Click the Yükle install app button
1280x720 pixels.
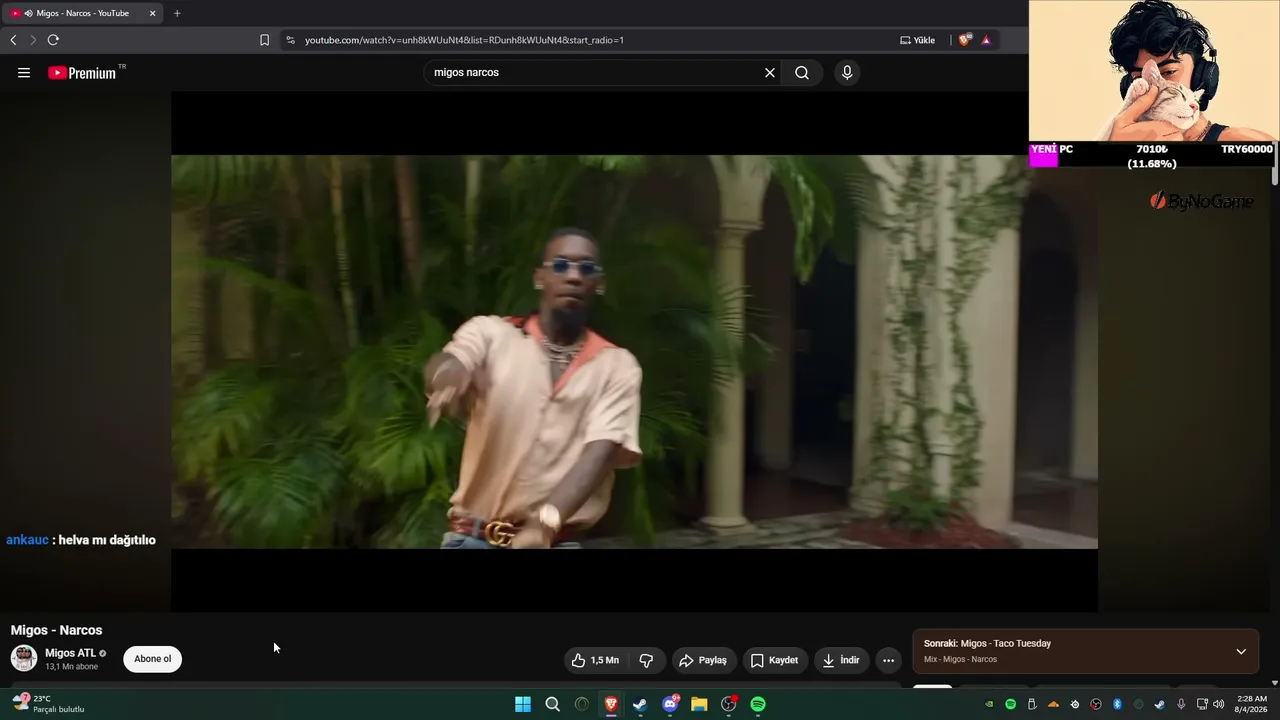coord(918,40)
